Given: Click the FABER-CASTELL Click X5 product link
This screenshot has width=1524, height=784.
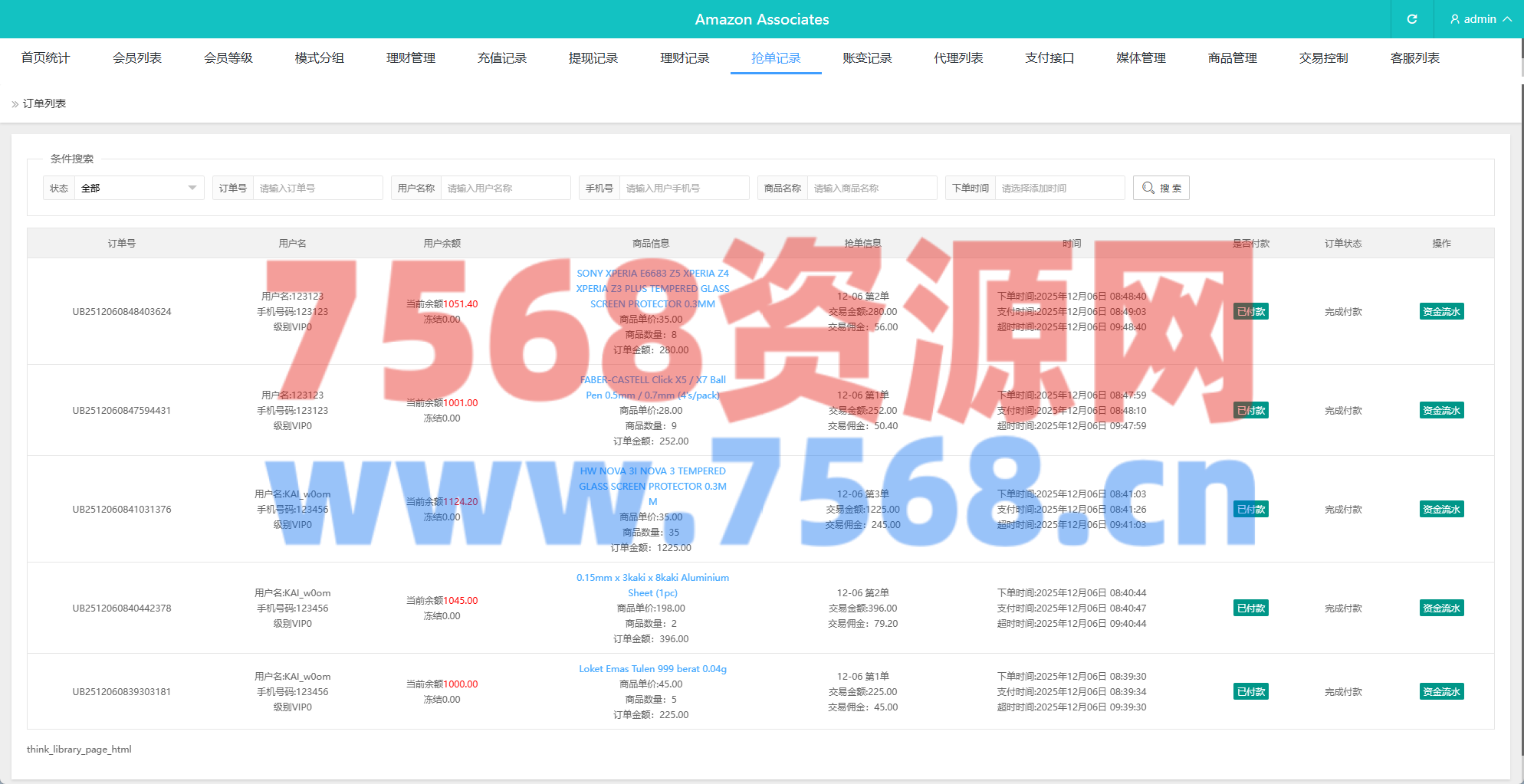Looking at the screenshot, I should (x=652, y=387).
